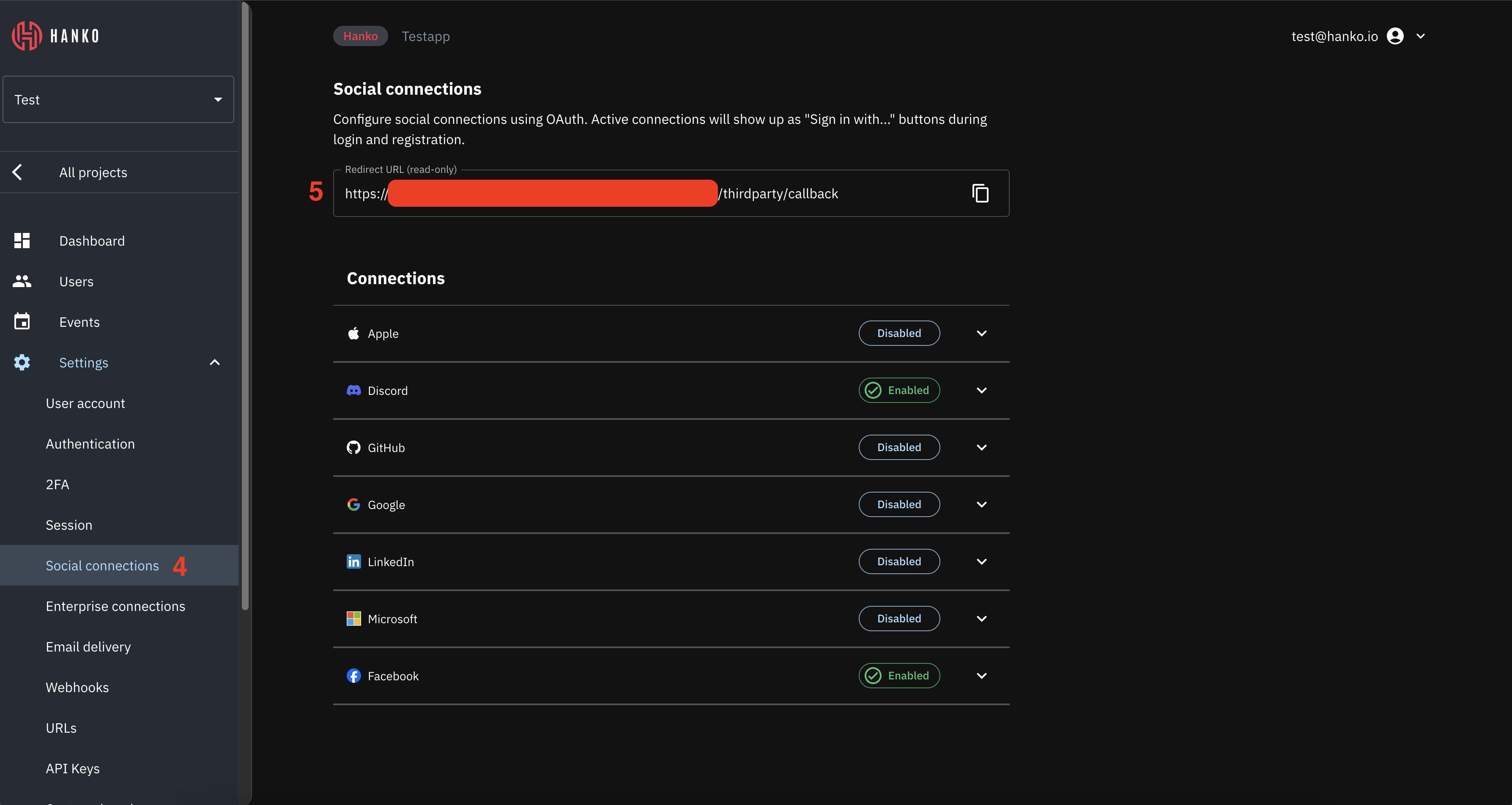Click the Settings gear icon
The width and height of the screenshot is (1512, 805).
[x=22, y=363]
